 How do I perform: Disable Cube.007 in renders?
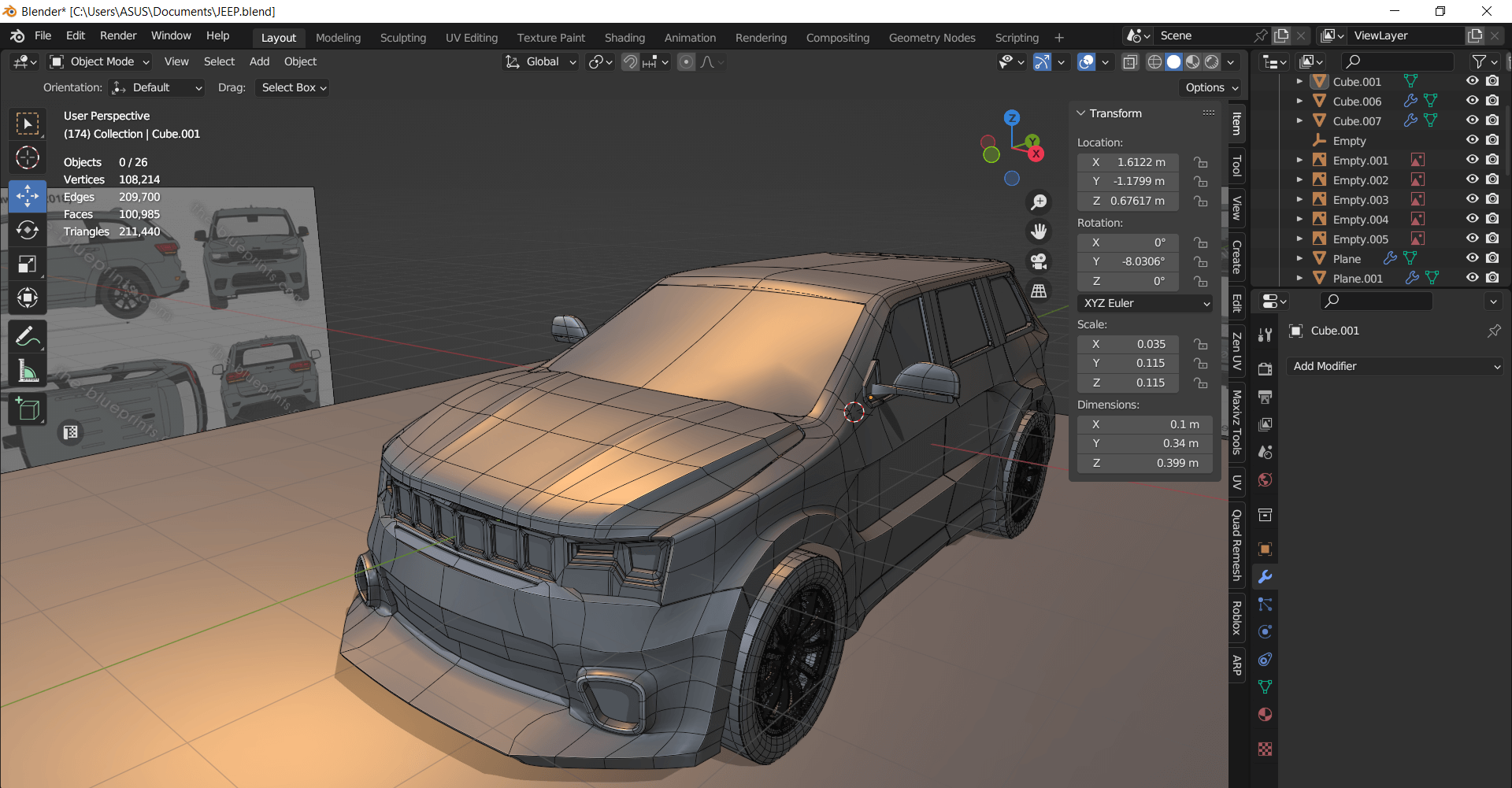tap(1492, 120)
